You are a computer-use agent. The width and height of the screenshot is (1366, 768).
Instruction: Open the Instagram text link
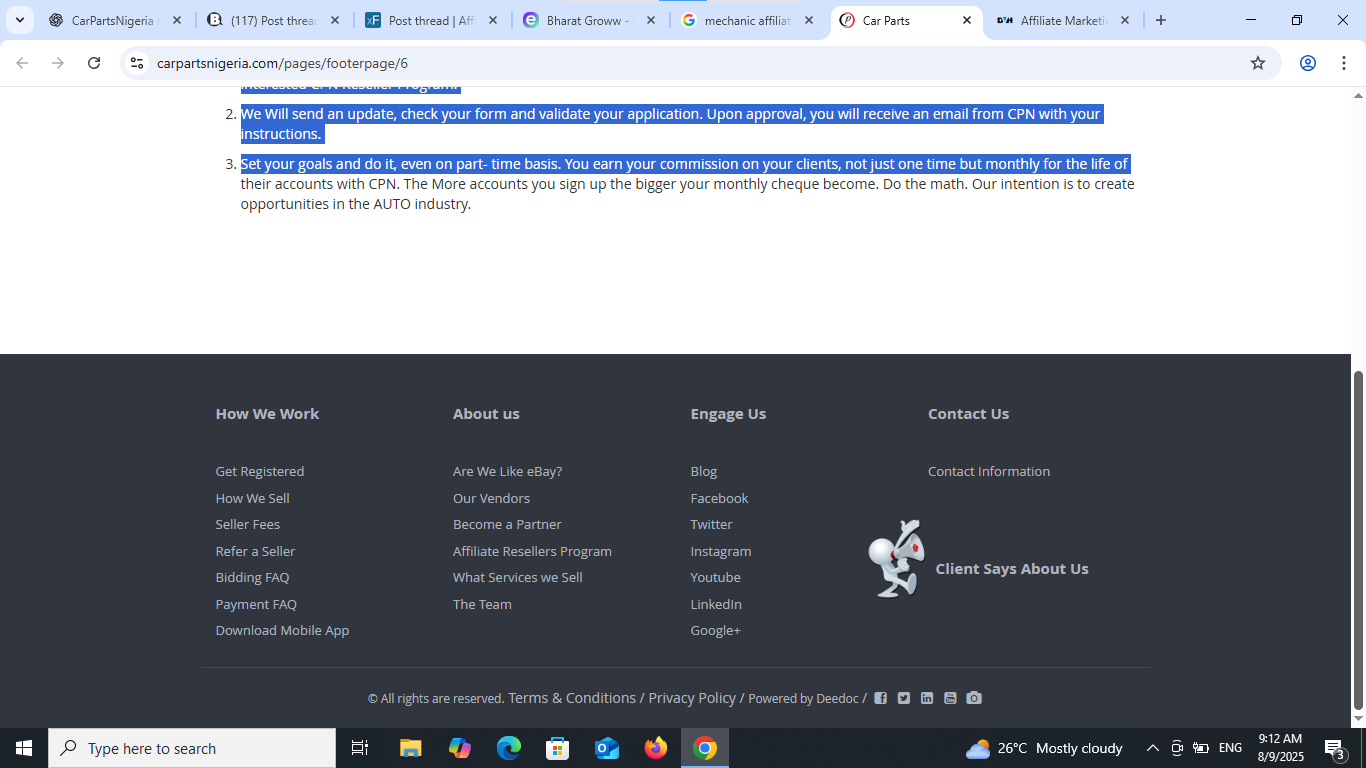click(x=720, y=551)
